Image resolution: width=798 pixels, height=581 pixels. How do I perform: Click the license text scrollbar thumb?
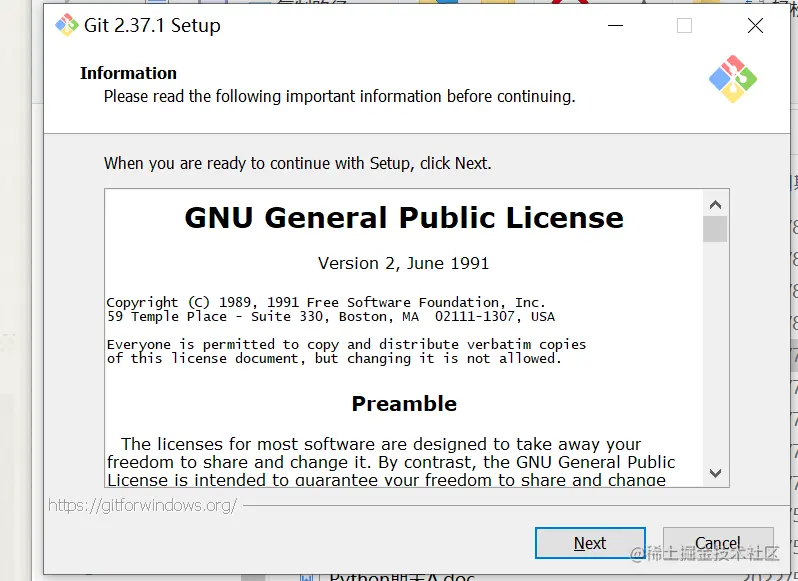[715, 229]
